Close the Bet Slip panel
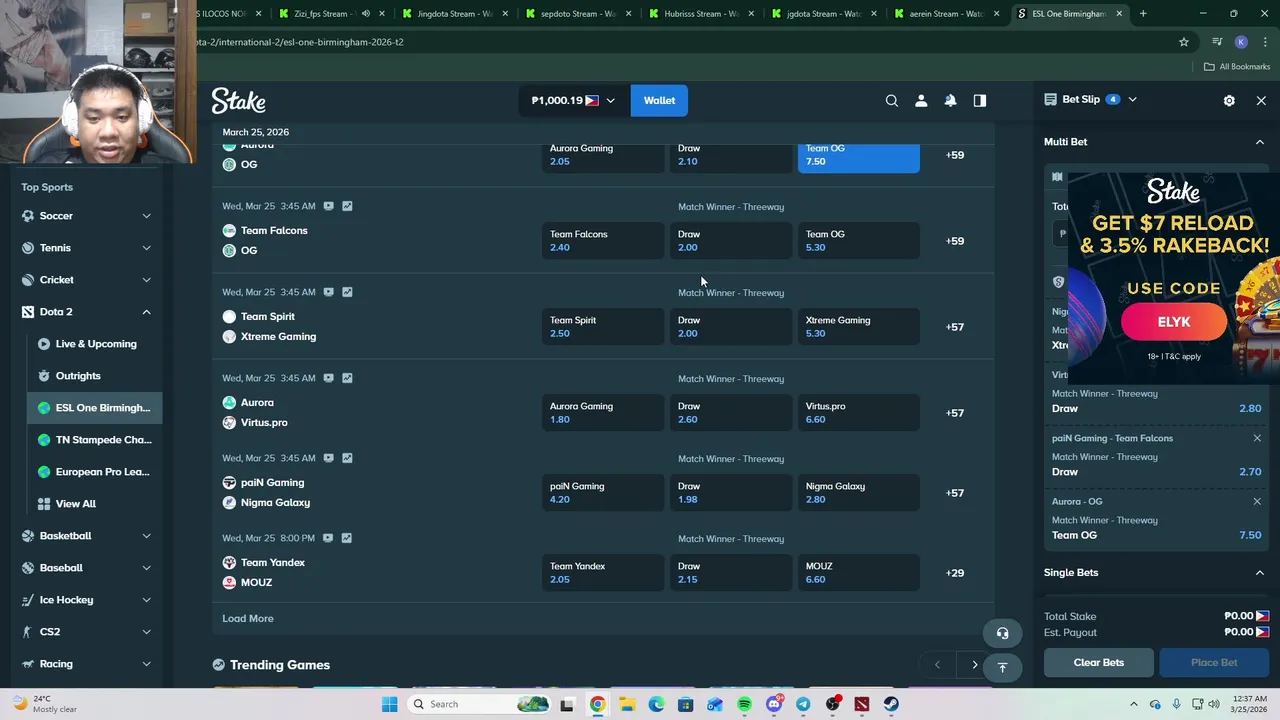Screen dimensions: 1280x720 pos(1261,100)
